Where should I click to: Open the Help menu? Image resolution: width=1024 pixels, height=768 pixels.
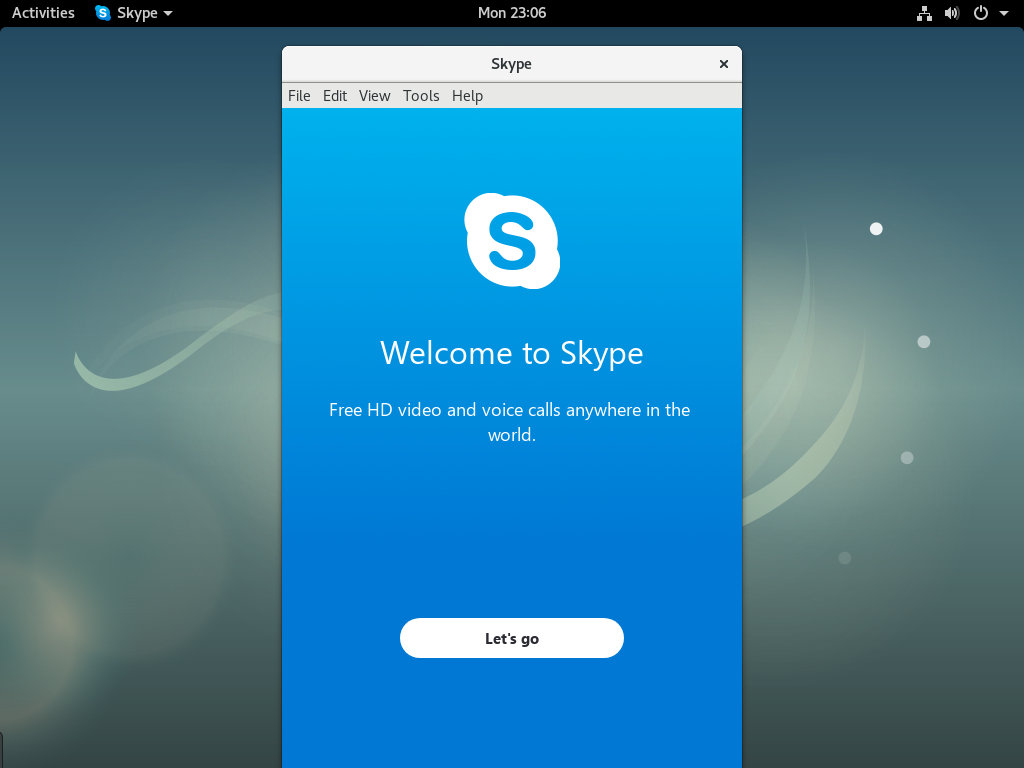468,96
